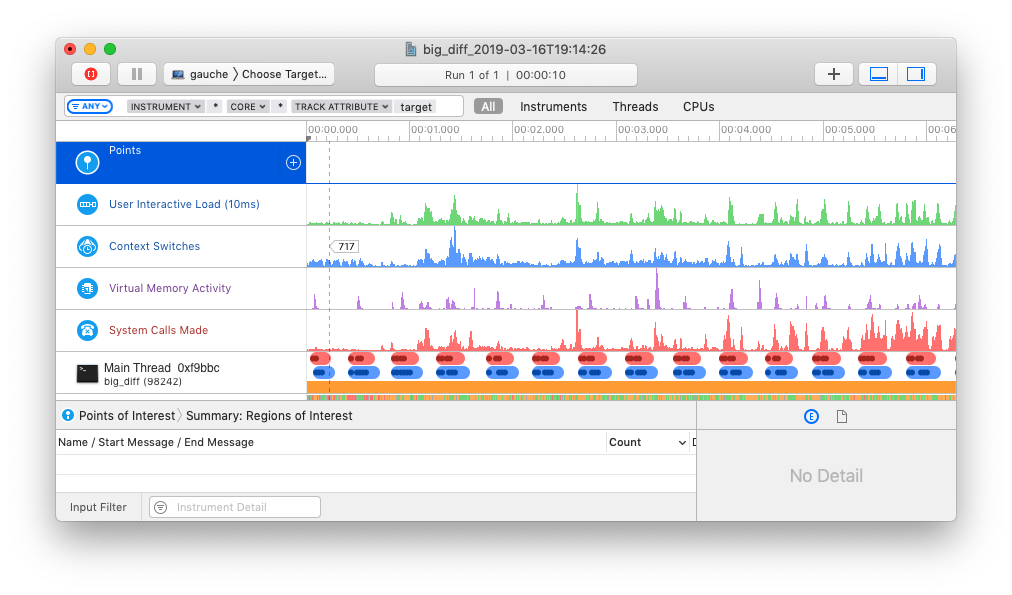Click the 00:05.000 timeline ruler mark

pyautogui.click(x=849, y=130)
